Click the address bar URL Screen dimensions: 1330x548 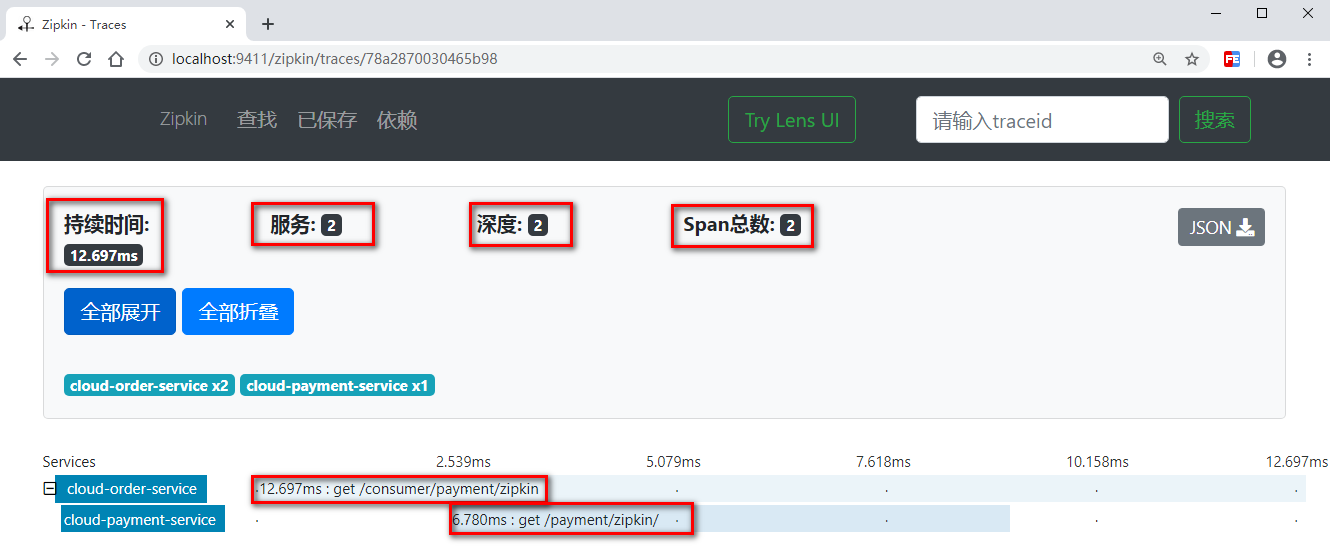coord(334,59)
